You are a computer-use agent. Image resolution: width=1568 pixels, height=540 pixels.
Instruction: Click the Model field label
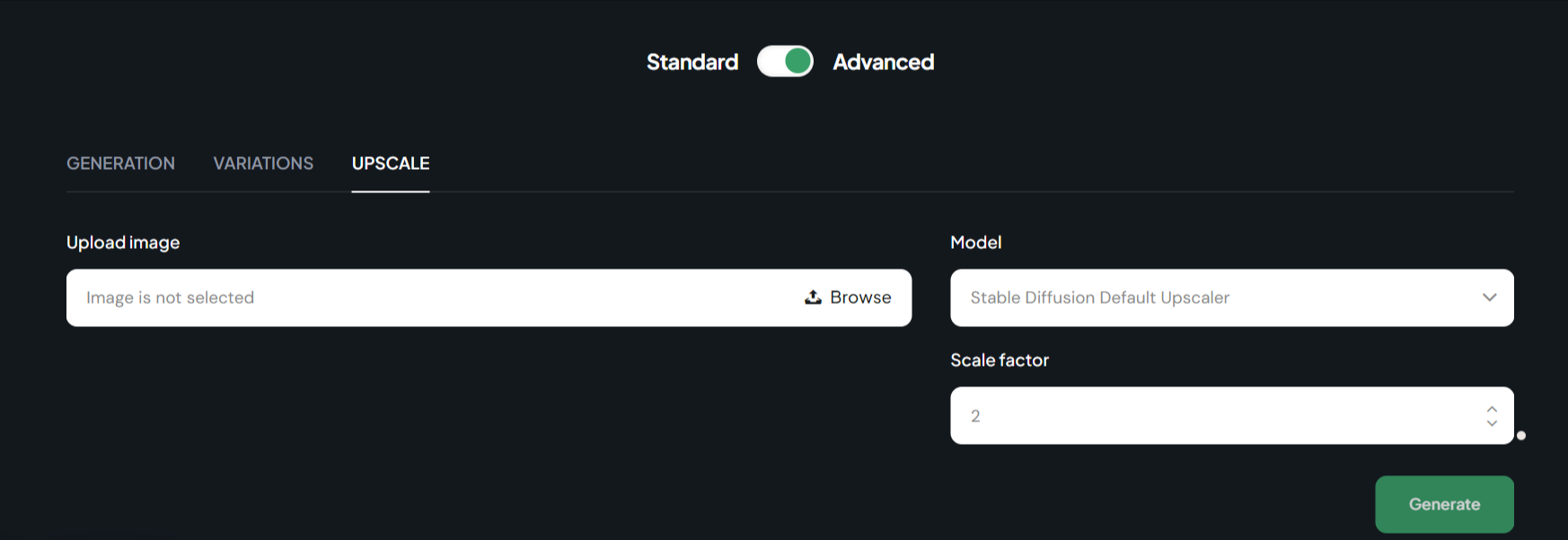coord(976,243)
